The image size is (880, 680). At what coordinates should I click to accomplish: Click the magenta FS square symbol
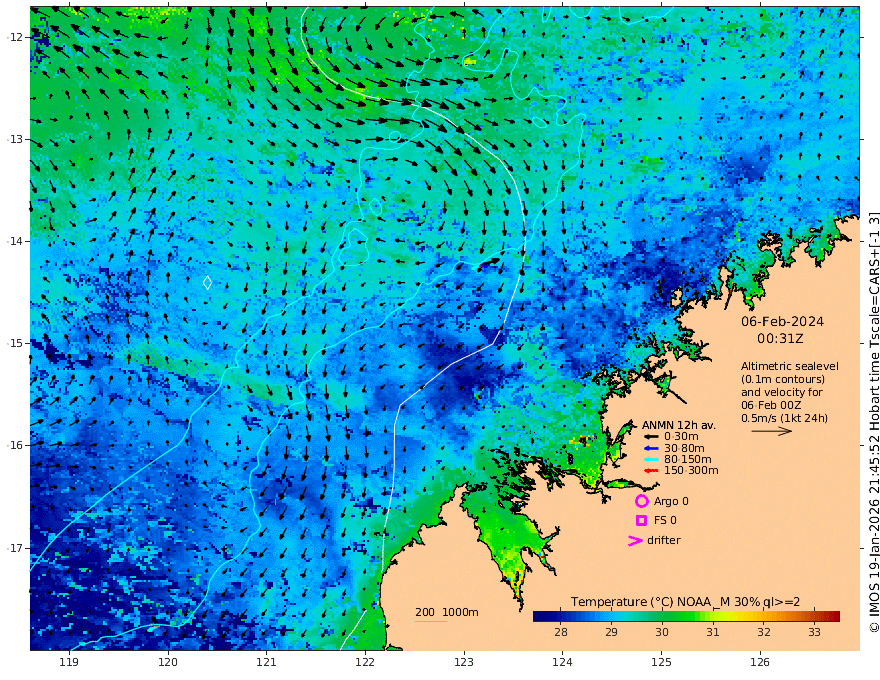click(x=641, y=521)
